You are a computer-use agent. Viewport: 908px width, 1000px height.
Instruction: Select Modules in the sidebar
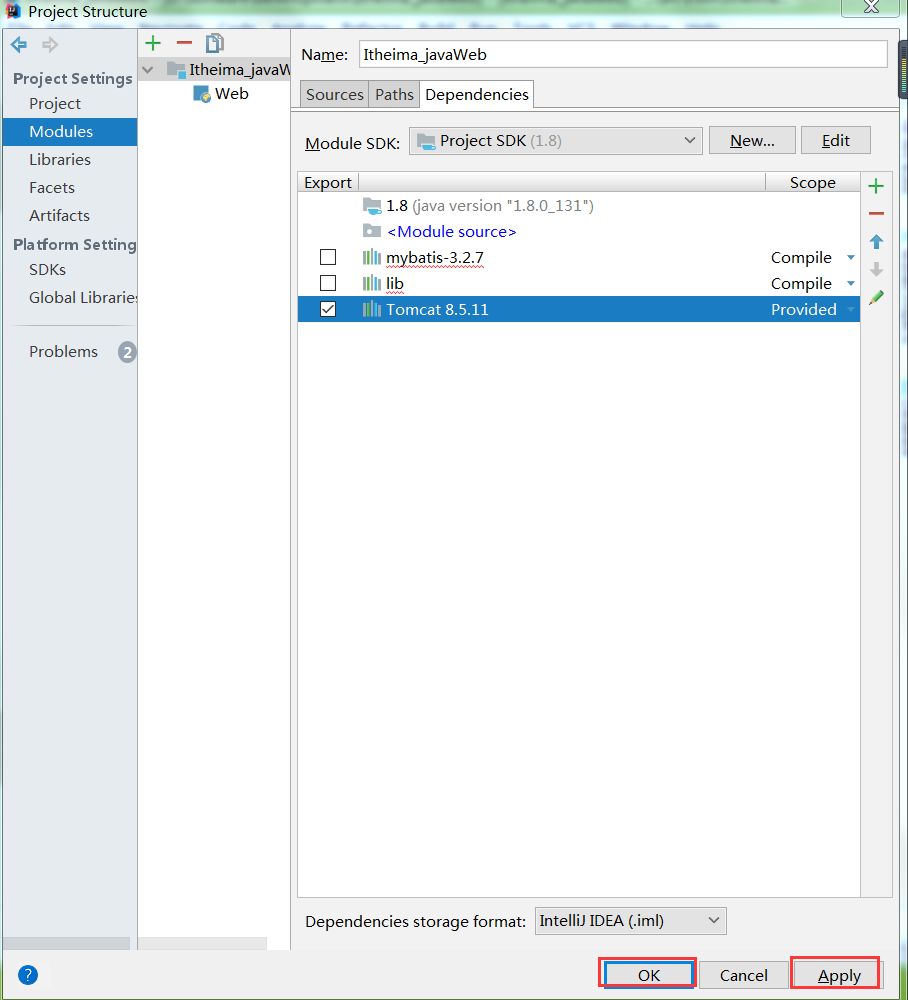tap(70, 131)
